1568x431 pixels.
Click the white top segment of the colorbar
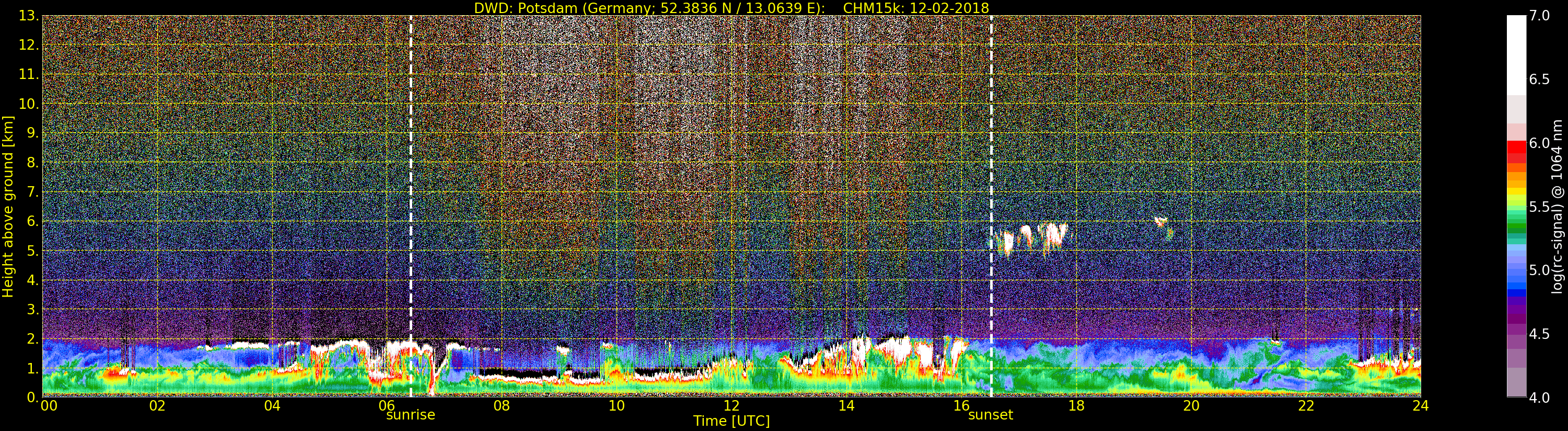coord(1516,55)
